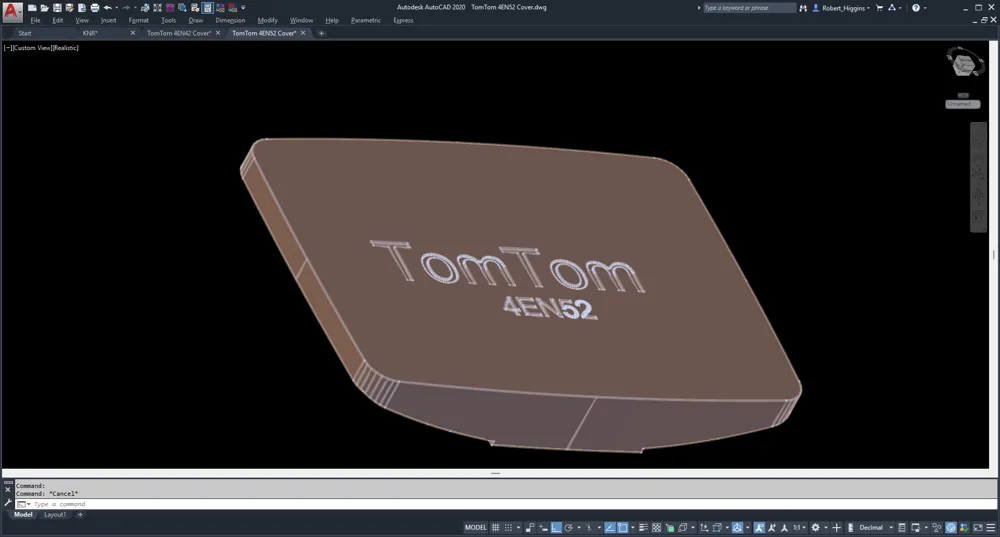Switch to the Layout1 tab
This screenshot has width=1000, height=537.
click(x=55, y=515)
